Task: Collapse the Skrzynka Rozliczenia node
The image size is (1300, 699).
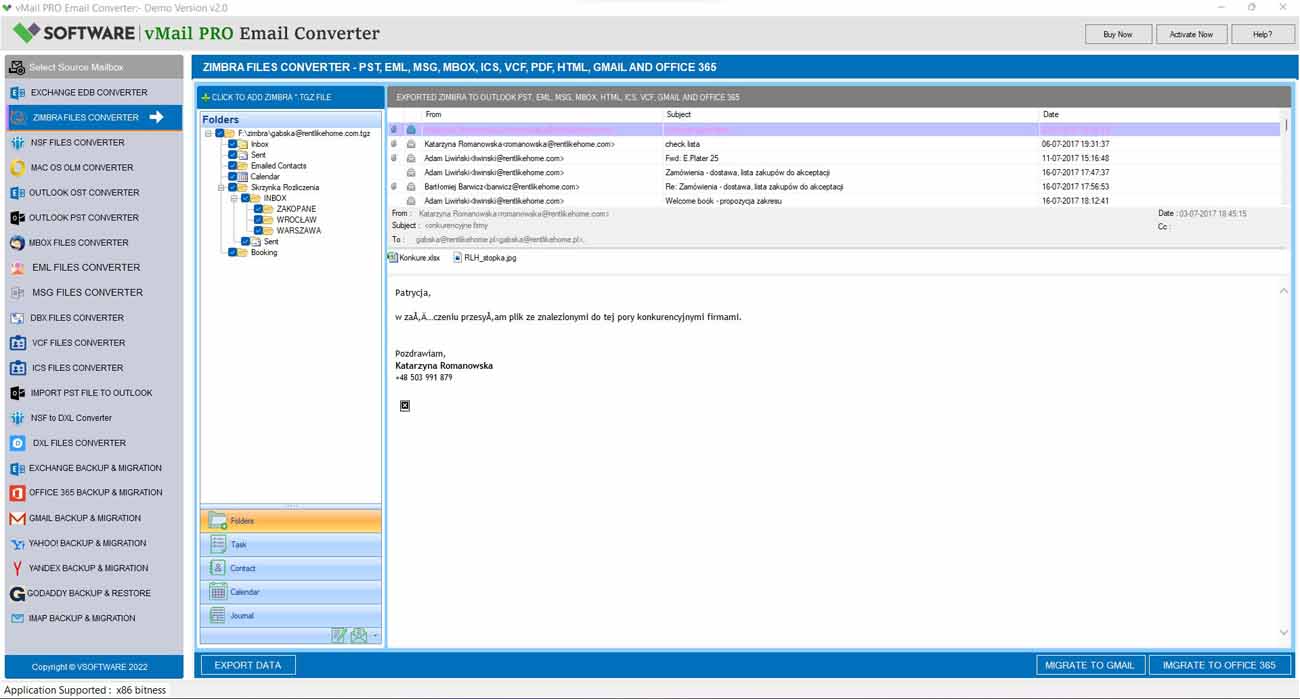Action: (x=221, y=187)
